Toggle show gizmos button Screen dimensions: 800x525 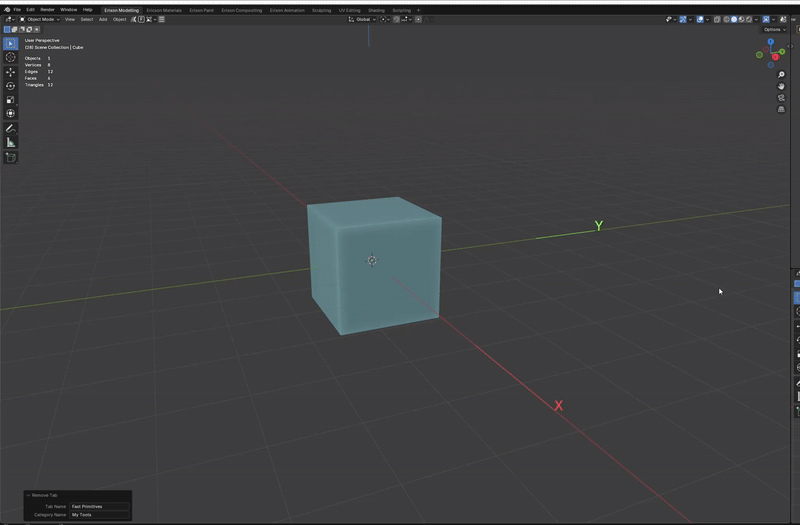(x=682, y=19)
